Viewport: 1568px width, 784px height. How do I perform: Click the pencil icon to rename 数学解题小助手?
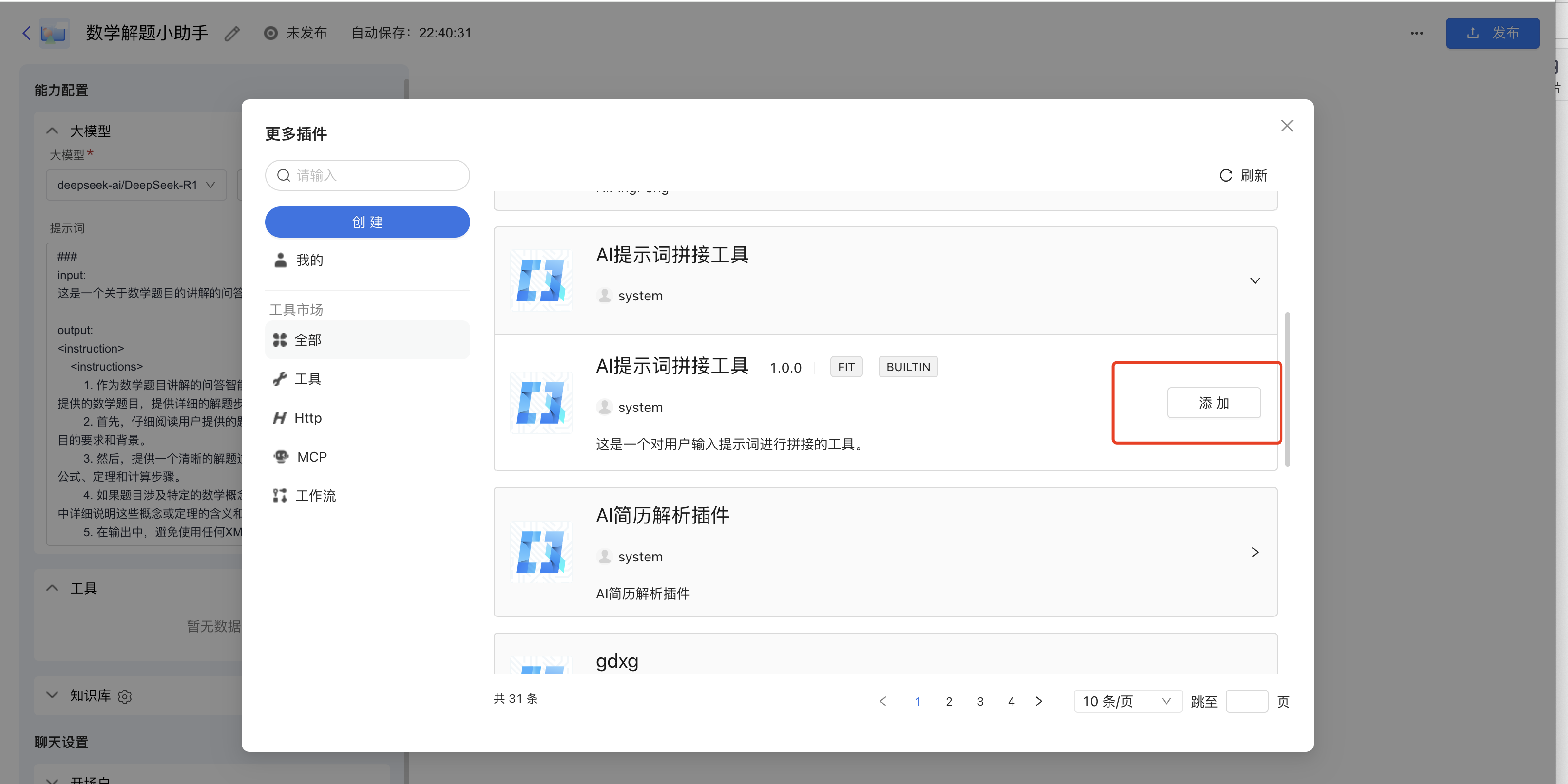click(232, 34)
